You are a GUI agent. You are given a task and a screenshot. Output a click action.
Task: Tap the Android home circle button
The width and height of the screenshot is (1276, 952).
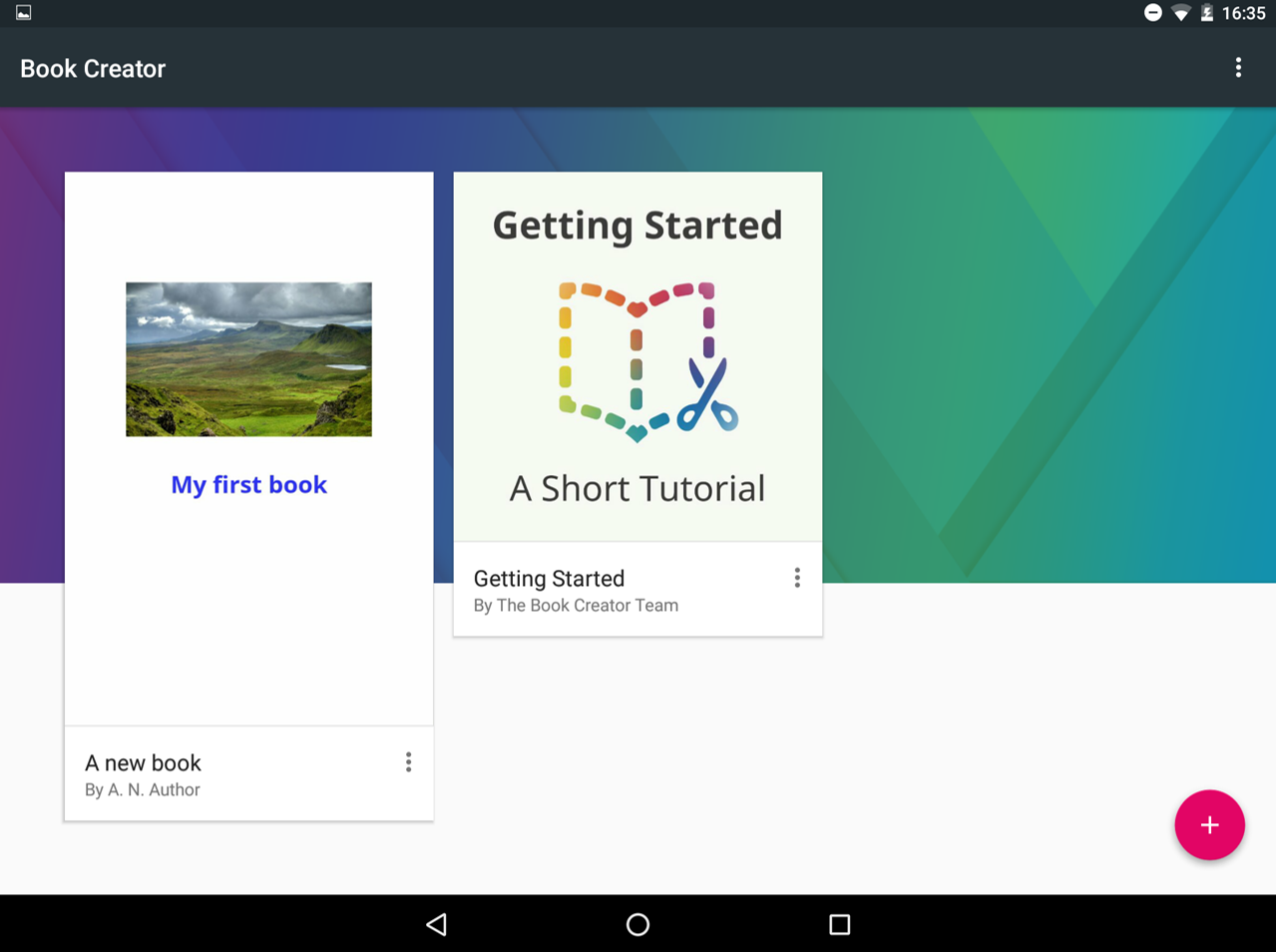coord(638,924)
